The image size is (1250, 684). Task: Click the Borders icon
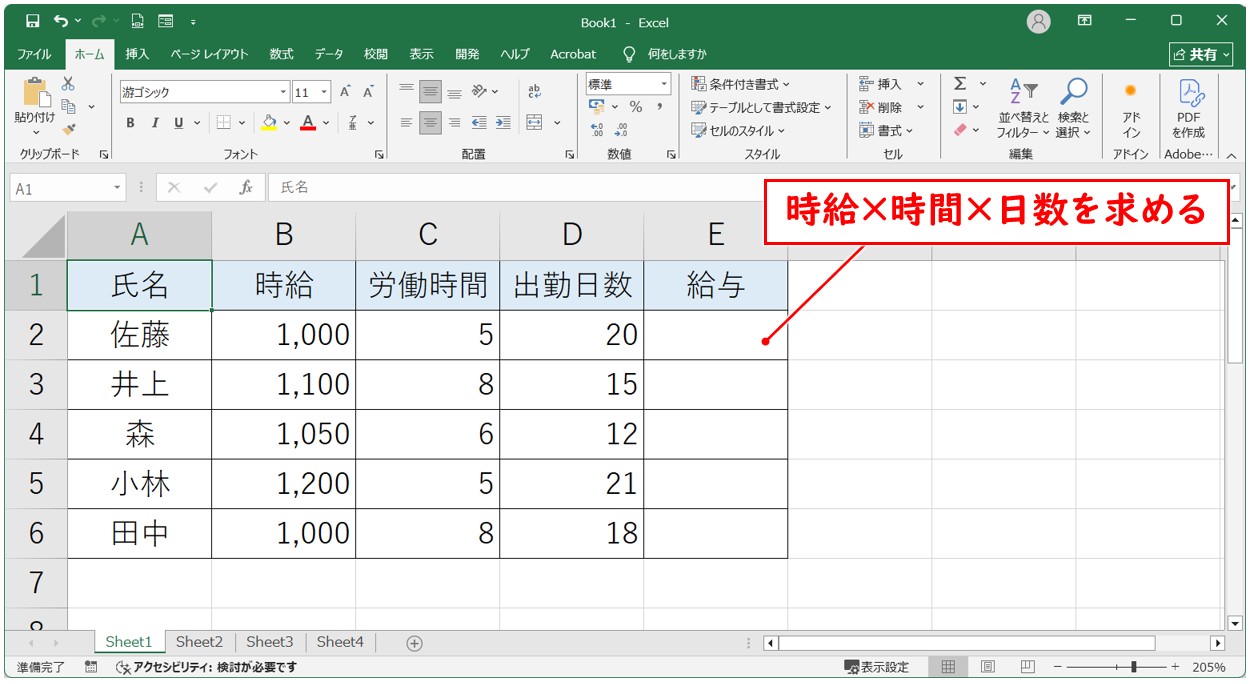click(223, 123)
